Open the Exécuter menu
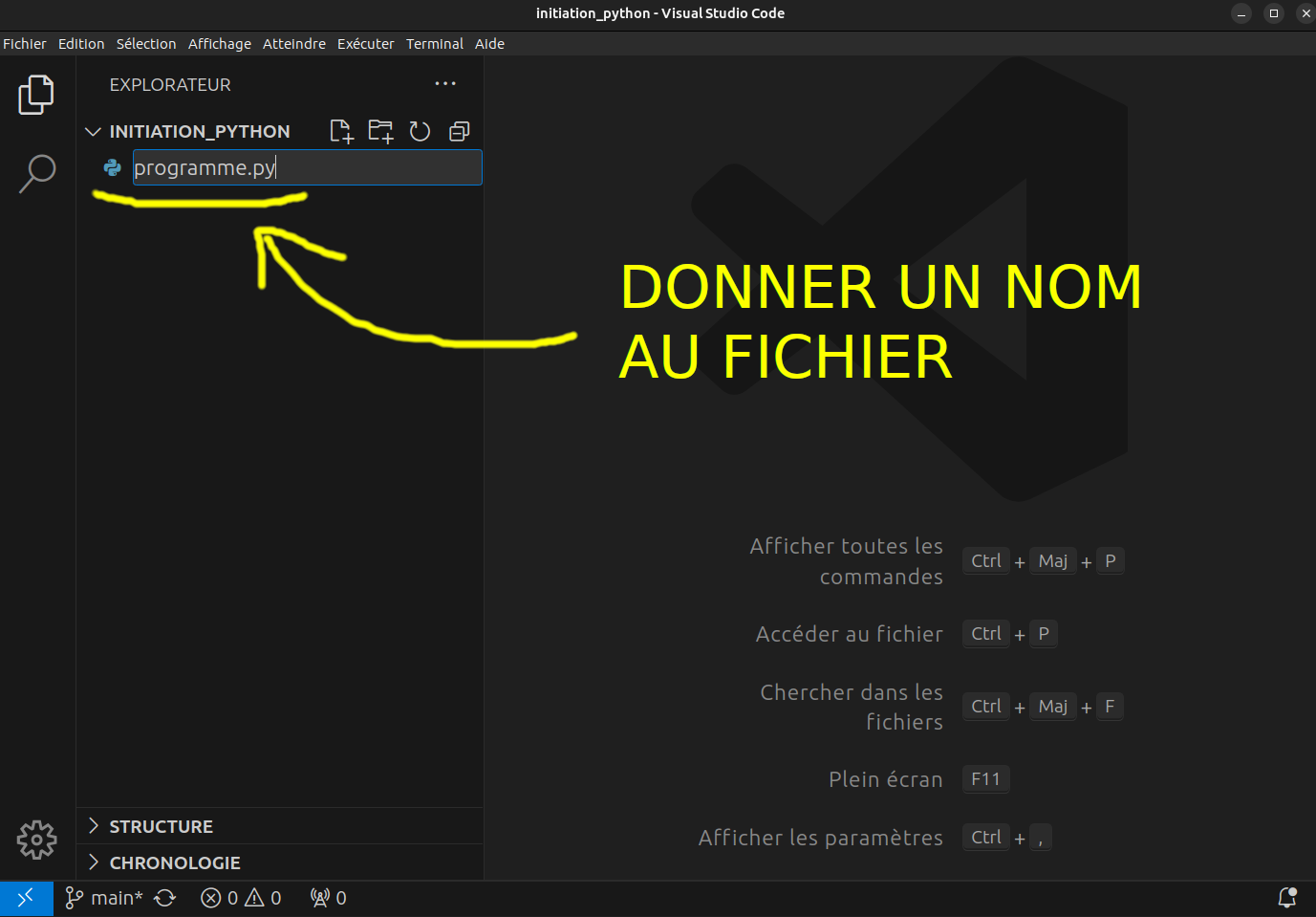Viewport: 1316px width, 917px height. click(366, 44)
